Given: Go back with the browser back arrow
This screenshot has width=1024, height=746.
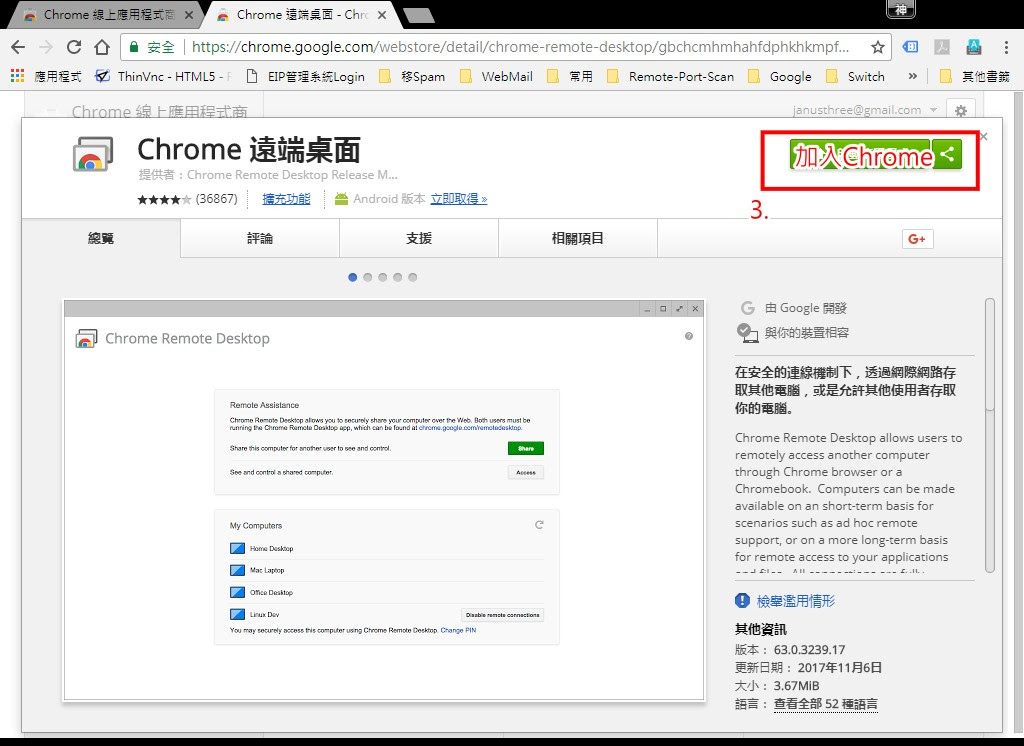Looking at the screenshot, I should pyautogui.click(x=18, y=47).
